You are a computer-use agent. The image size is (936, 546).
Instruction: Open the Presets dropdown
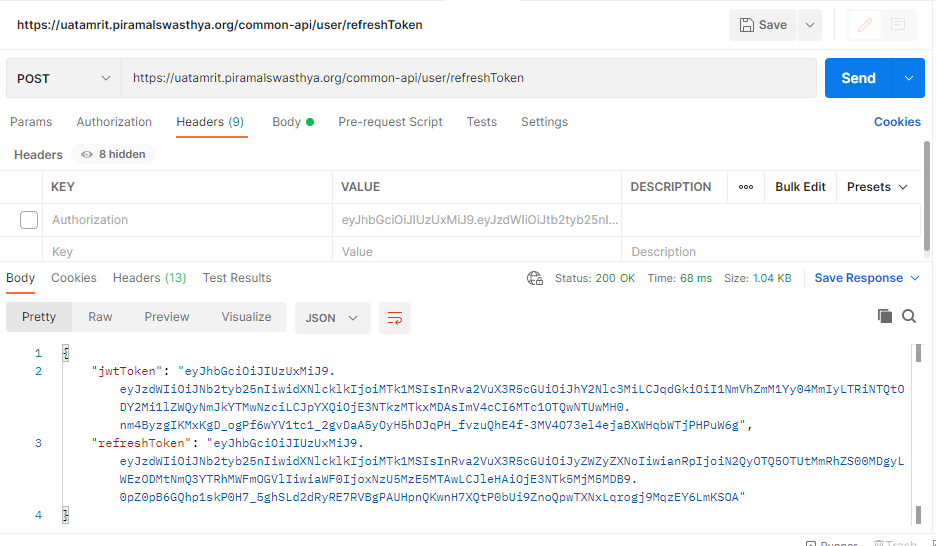877,187
